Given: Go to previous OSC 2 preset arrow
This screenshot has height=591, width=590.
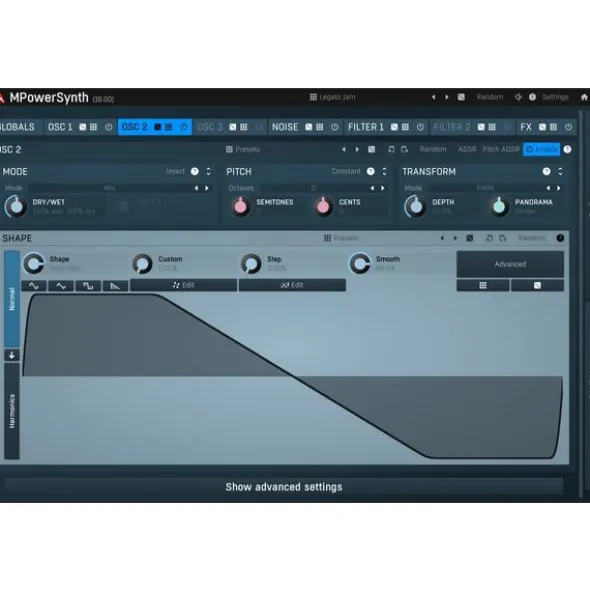Looking at the screenshot, I should coord(343,149).
